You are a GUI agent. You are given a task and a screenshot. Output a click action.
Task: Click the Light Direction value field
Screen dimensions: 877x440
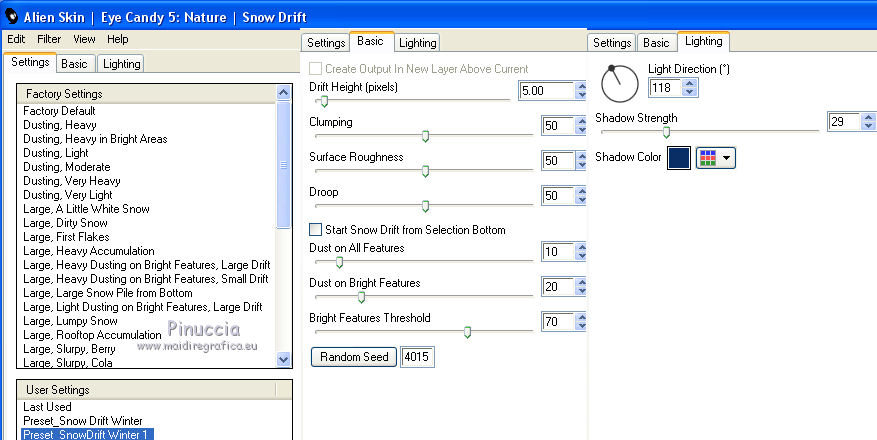pos(665,88)
